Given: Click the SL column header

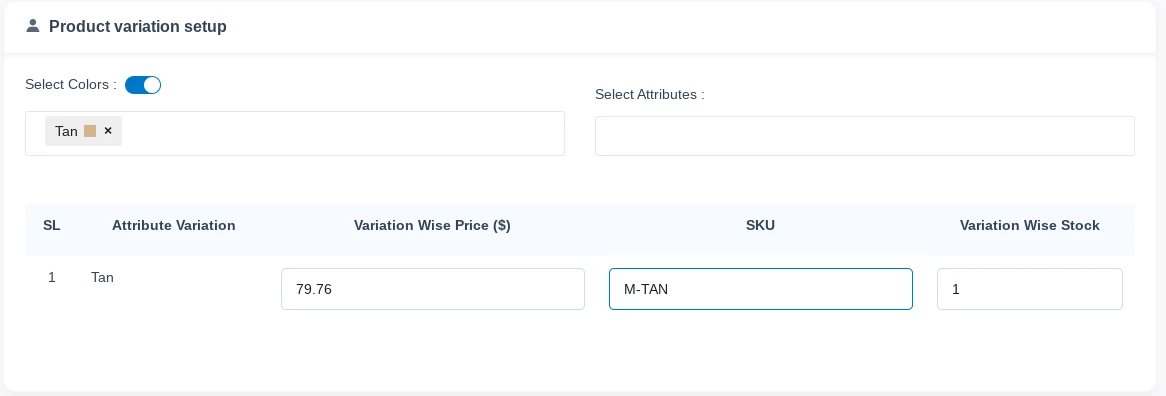Looking at the screenshot, I should point(51,225).
